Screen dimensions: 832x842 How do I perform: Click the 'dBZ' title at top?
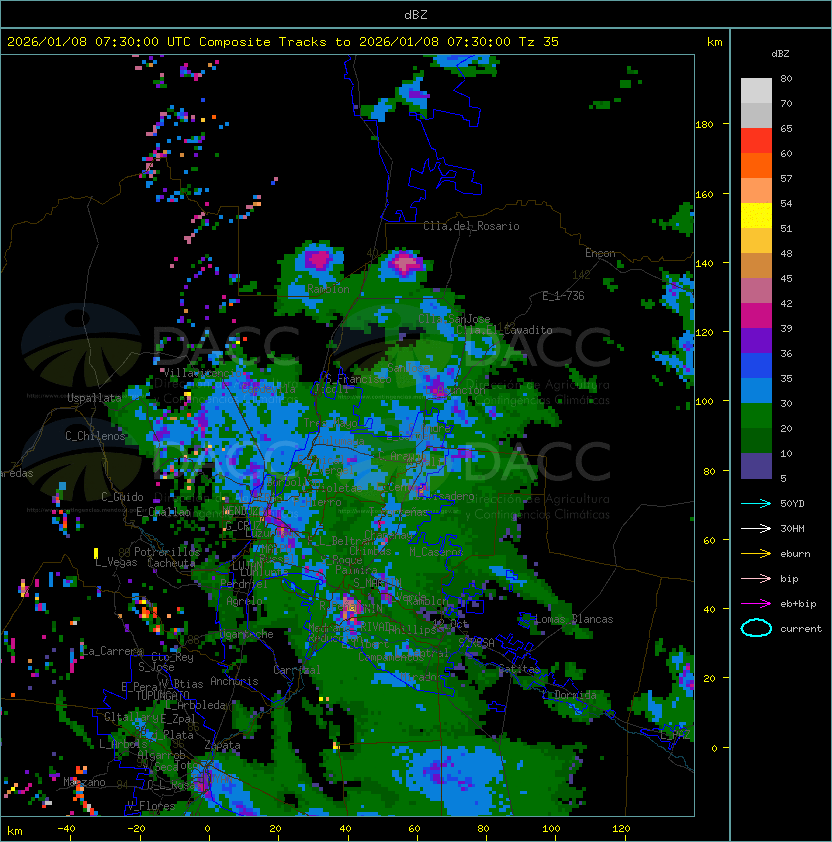pyautogui.click(x=416, y=14)
